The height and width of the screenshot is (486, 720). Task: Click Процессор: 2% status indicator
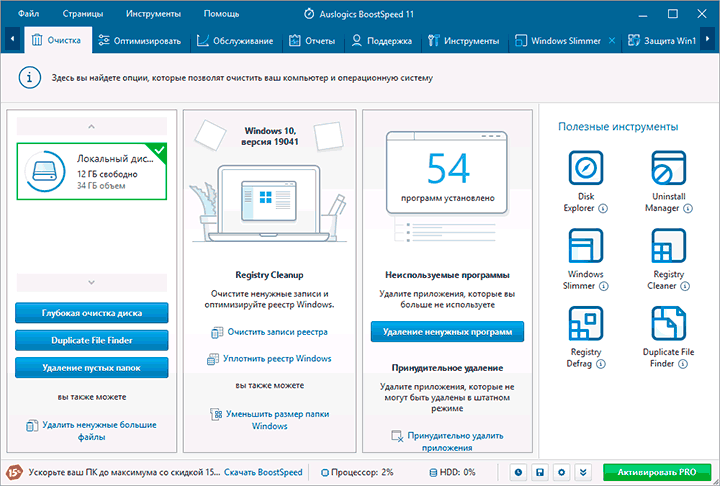pos(357,472)
